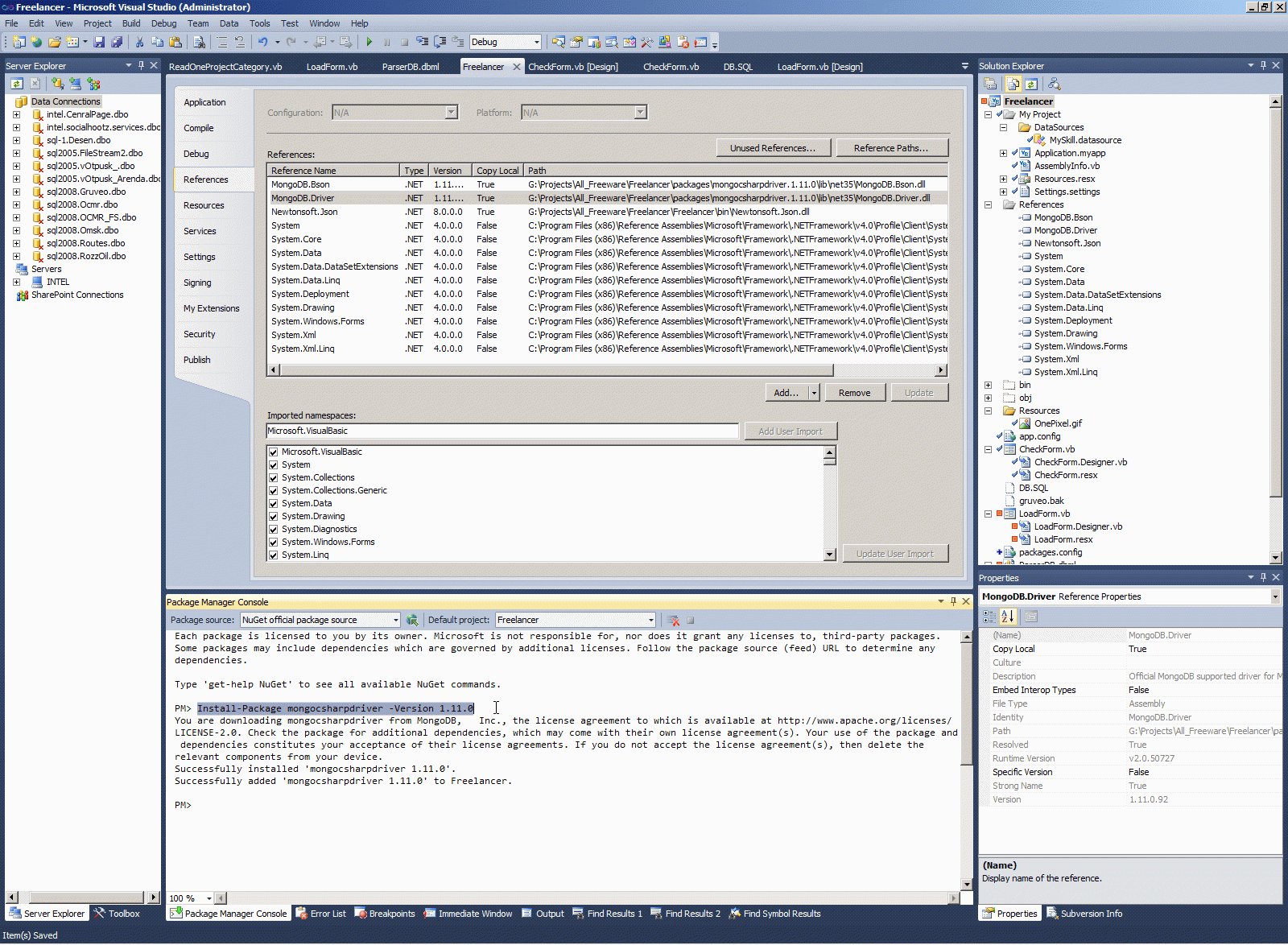The image size is (1288, 945).
Task: Switch to the Error List tab
Action: pos(320,914)
